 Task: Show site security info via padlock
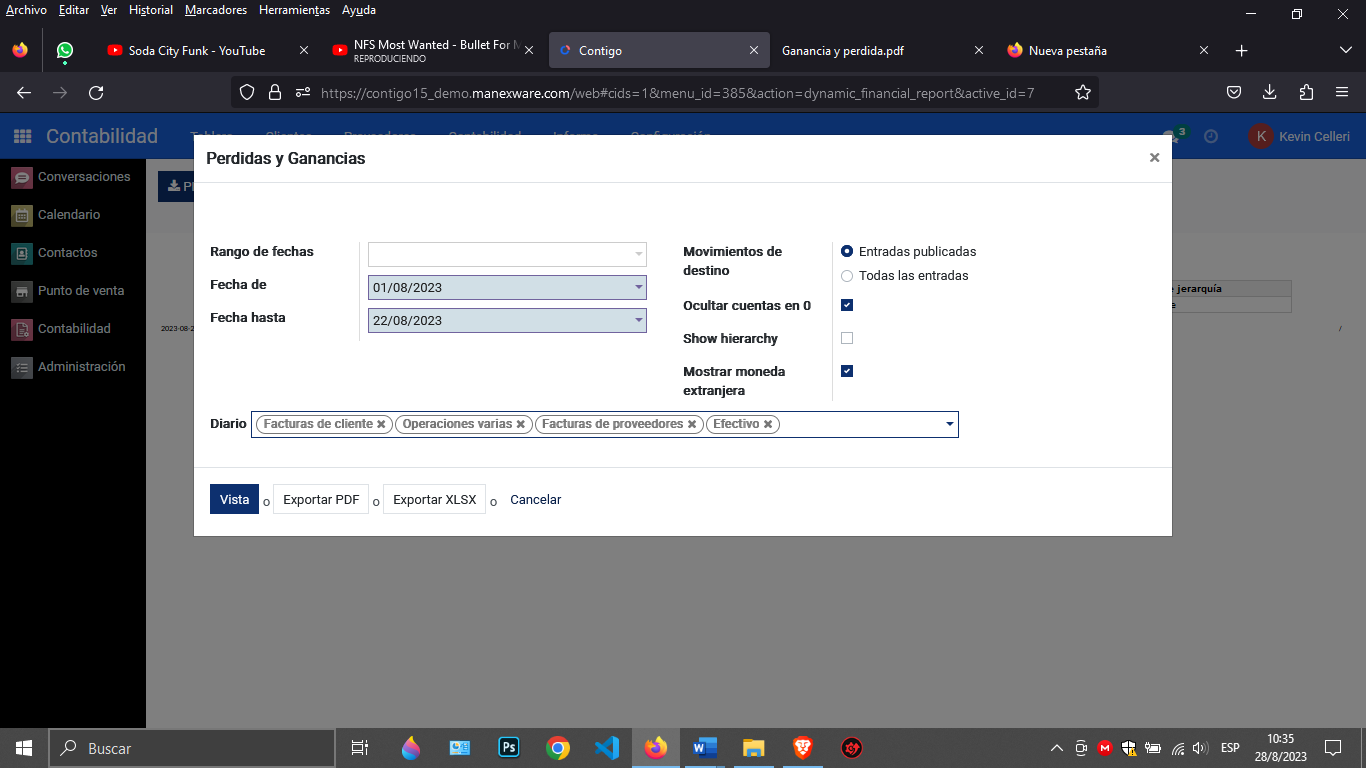tap(275, 93)
